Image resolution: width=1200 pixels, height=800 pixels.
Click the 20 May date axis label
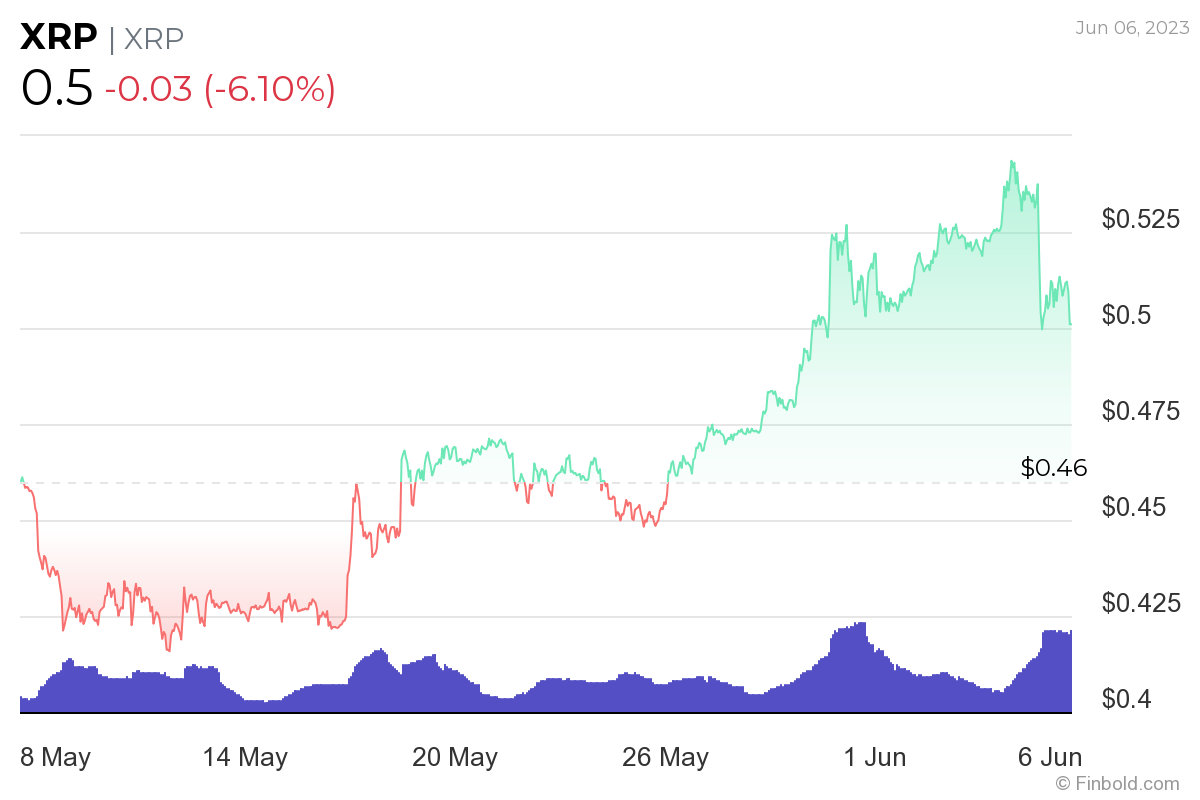coord(455,757)
